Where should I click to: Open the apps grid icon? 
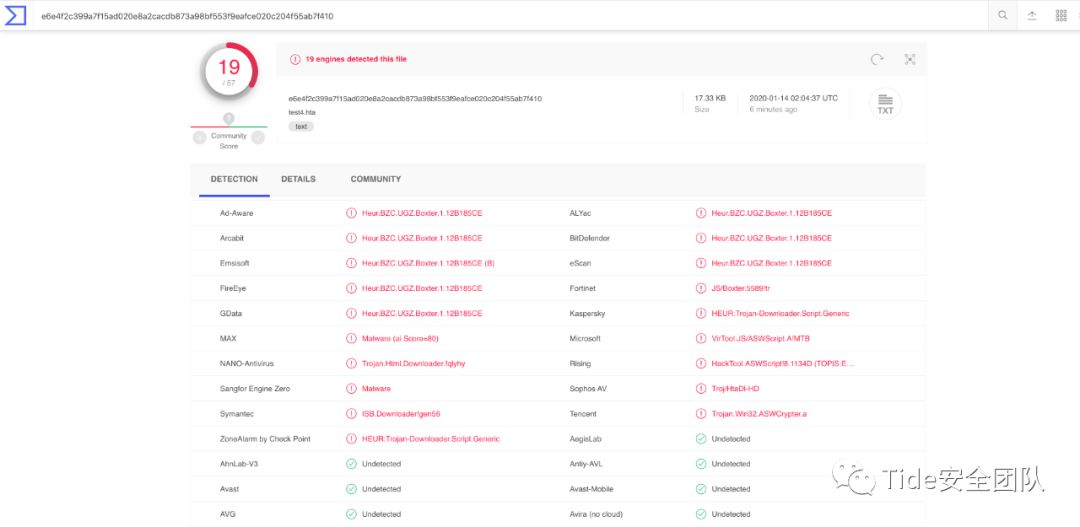[1061, 15]
